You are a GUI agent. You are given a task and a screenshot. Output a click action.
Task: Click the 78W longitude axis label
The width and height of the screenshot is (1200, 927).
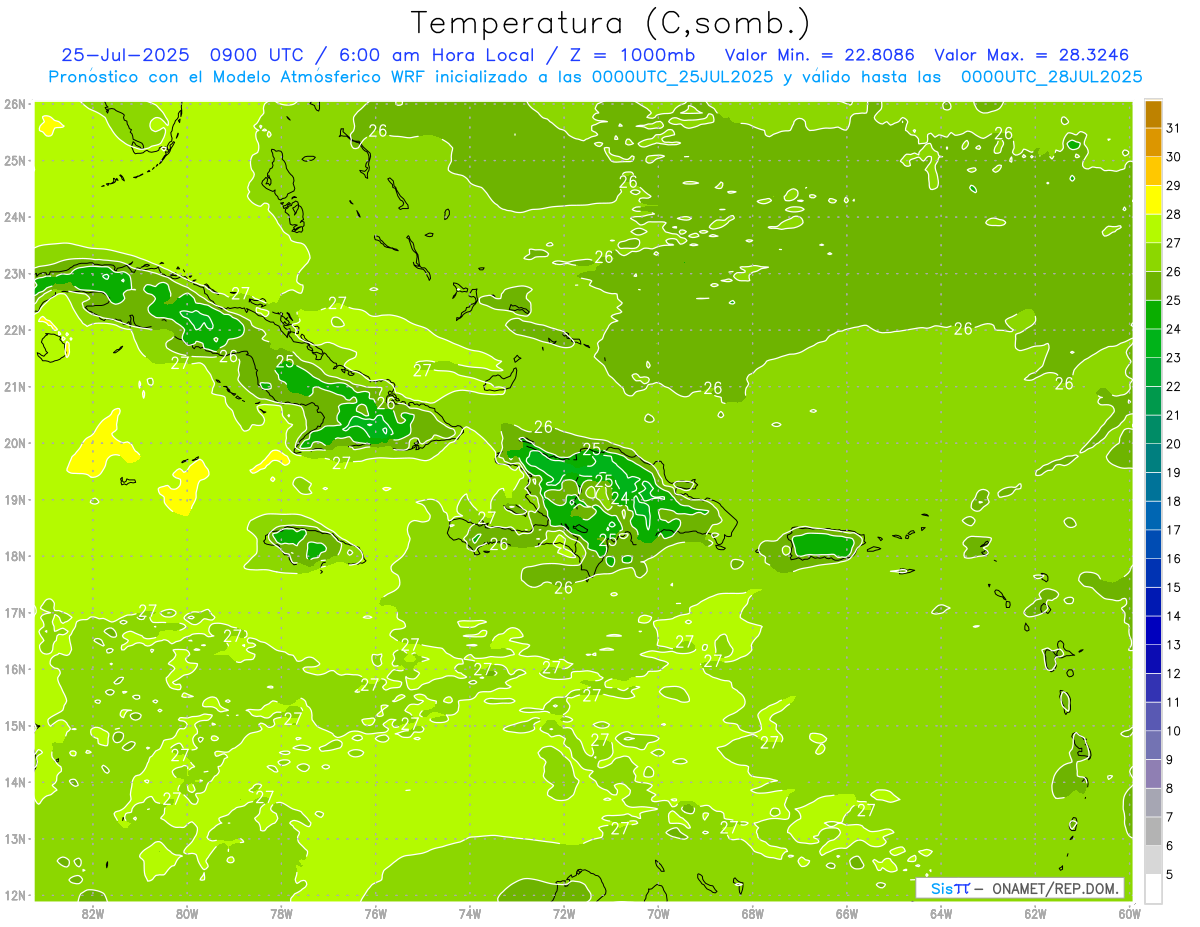pos(281,913)
